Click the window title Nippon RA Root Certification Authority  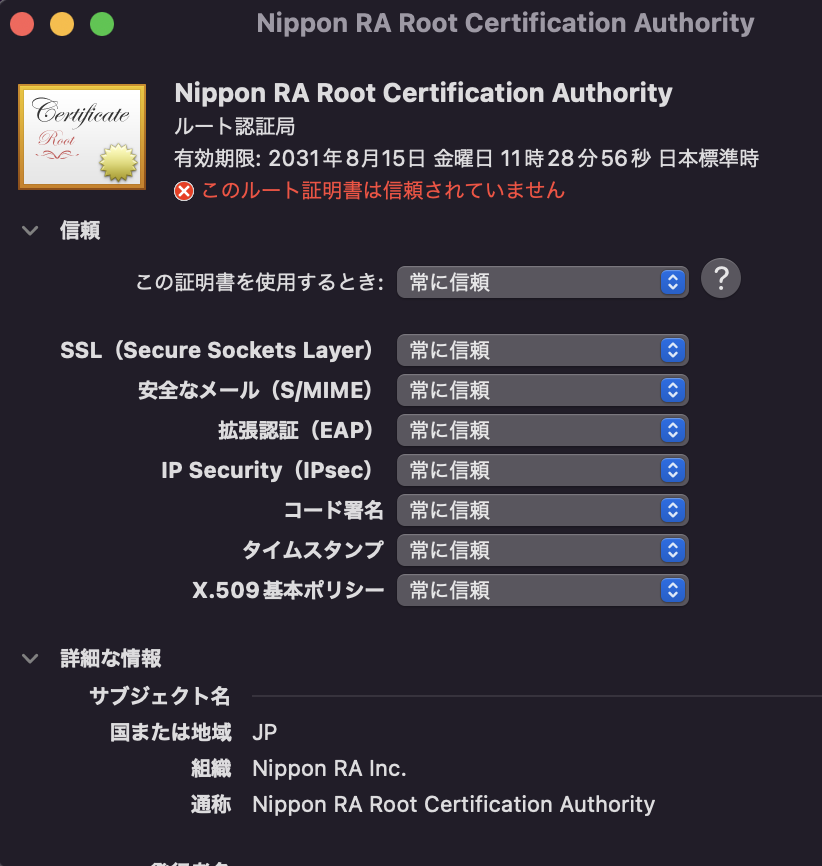coord(505,23)
